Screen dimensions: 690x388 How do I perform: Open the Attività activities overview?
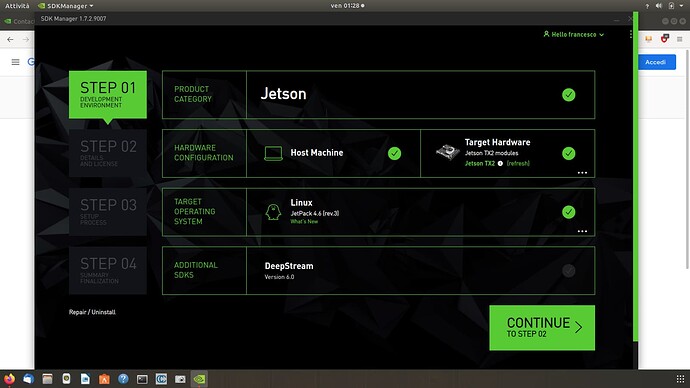[17, 6]
